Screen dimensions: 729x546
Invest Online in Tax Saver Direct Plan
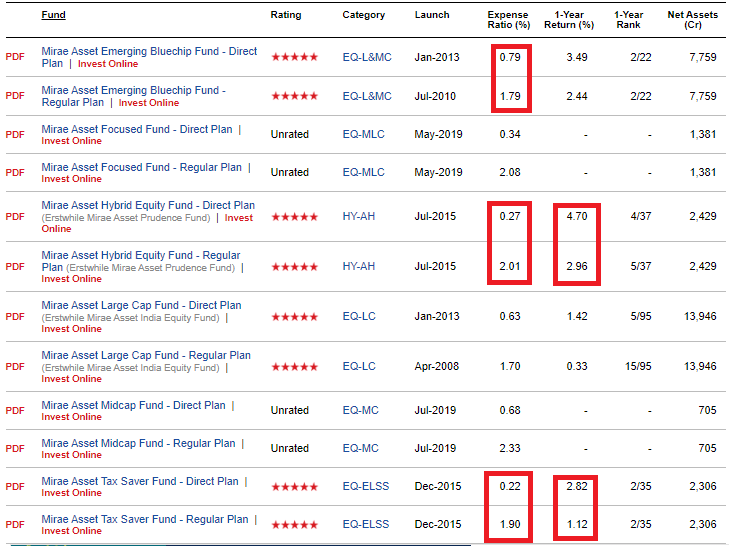tap(72, 493)
